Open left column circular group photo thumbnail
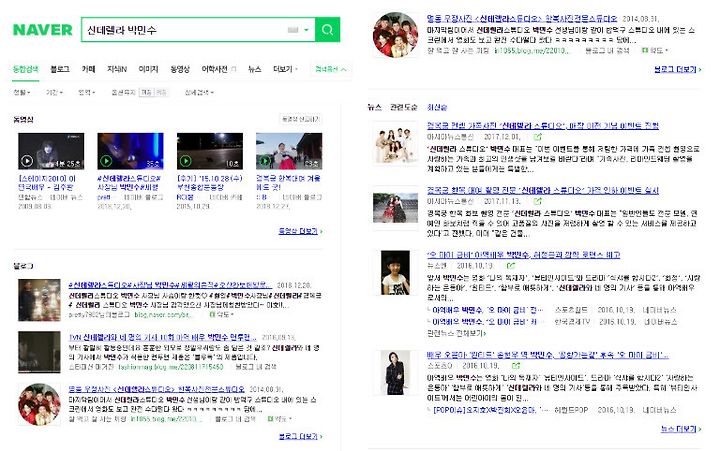The width and height of the screenshot is (720, 451). click(39, 404)
